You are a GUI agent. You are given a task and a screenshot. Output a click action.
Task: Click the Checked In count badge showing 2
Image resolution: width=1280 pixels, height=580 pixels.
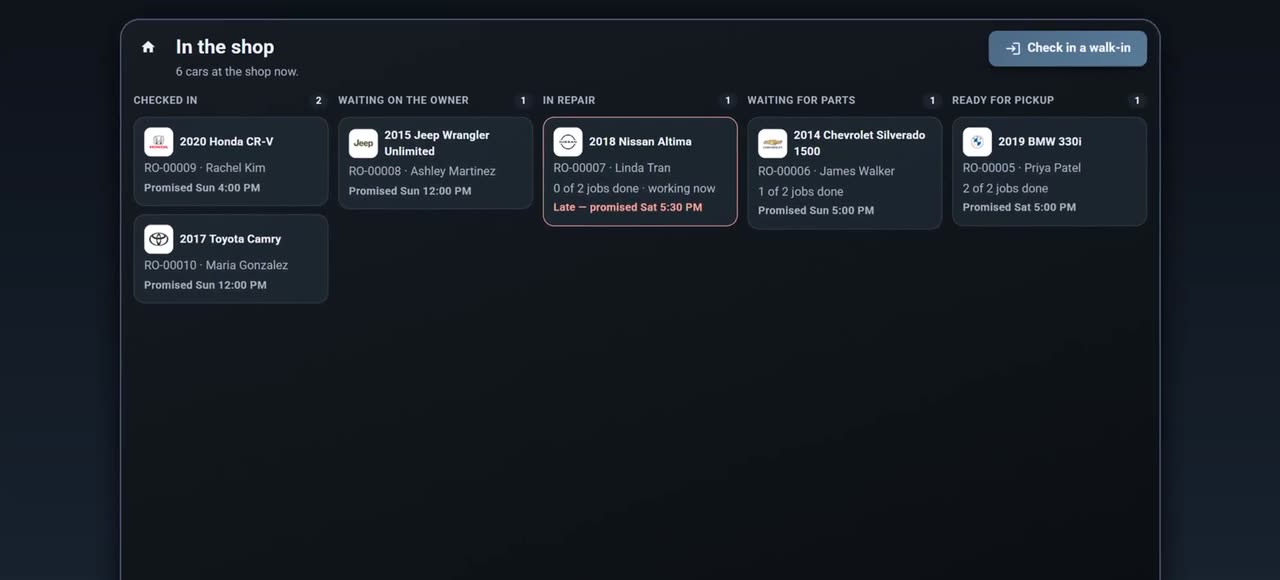pos(319,100)
